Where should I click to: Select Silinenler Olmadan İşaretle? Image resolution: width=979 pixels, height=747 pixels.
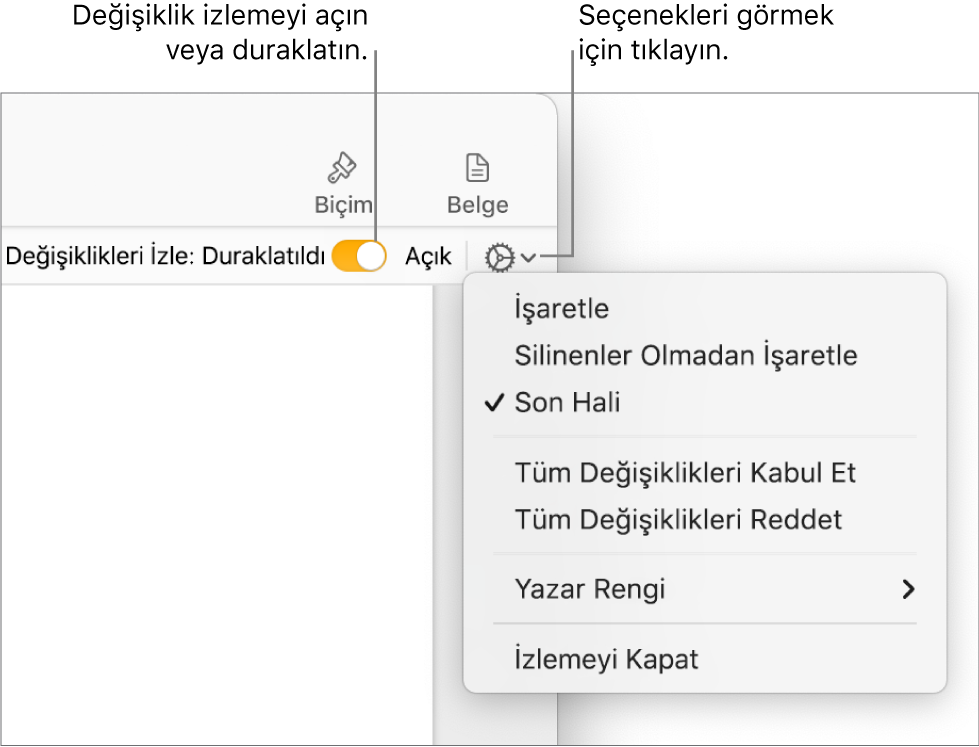[x=685, y=356]
